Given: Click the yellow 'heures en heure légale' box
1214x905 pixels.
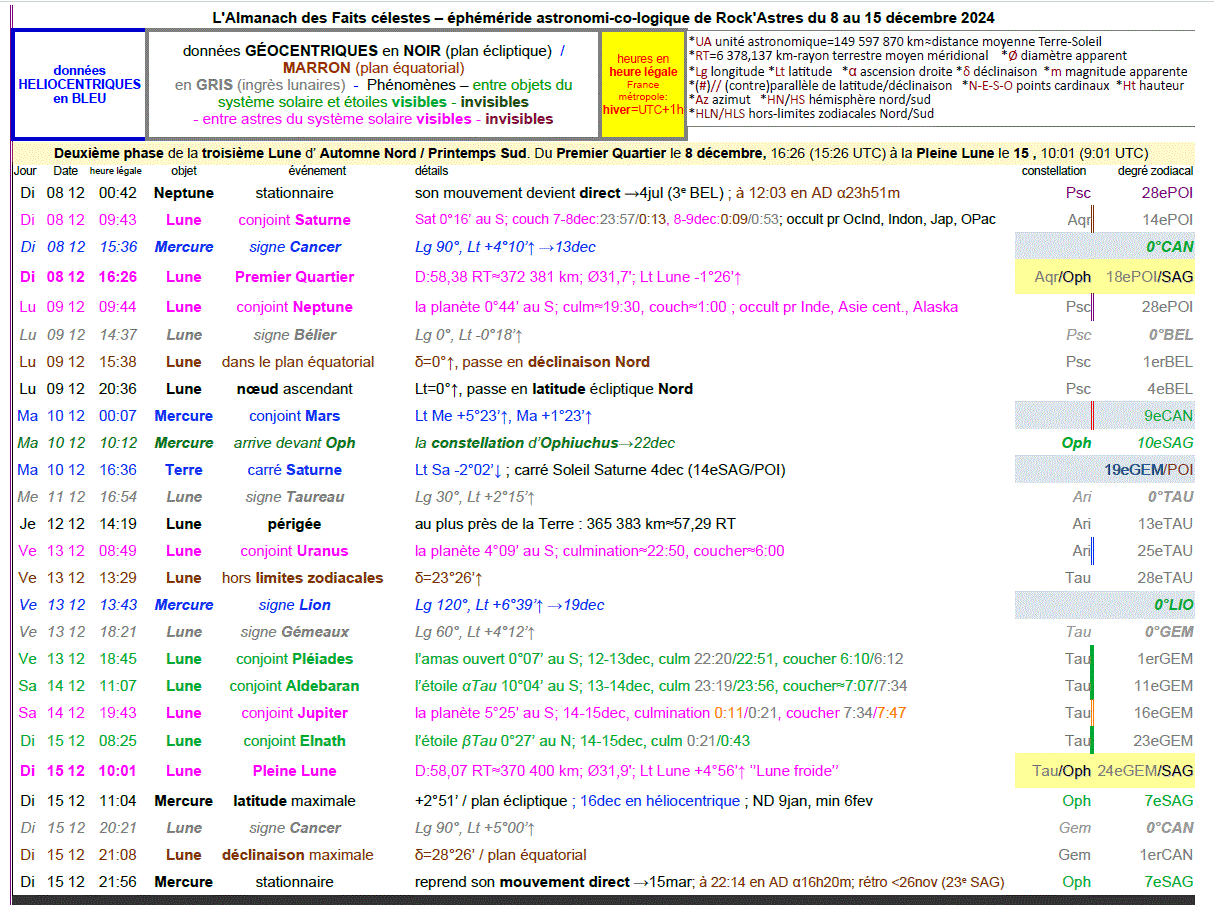Looking at the screenshot, I should (643, 85).
